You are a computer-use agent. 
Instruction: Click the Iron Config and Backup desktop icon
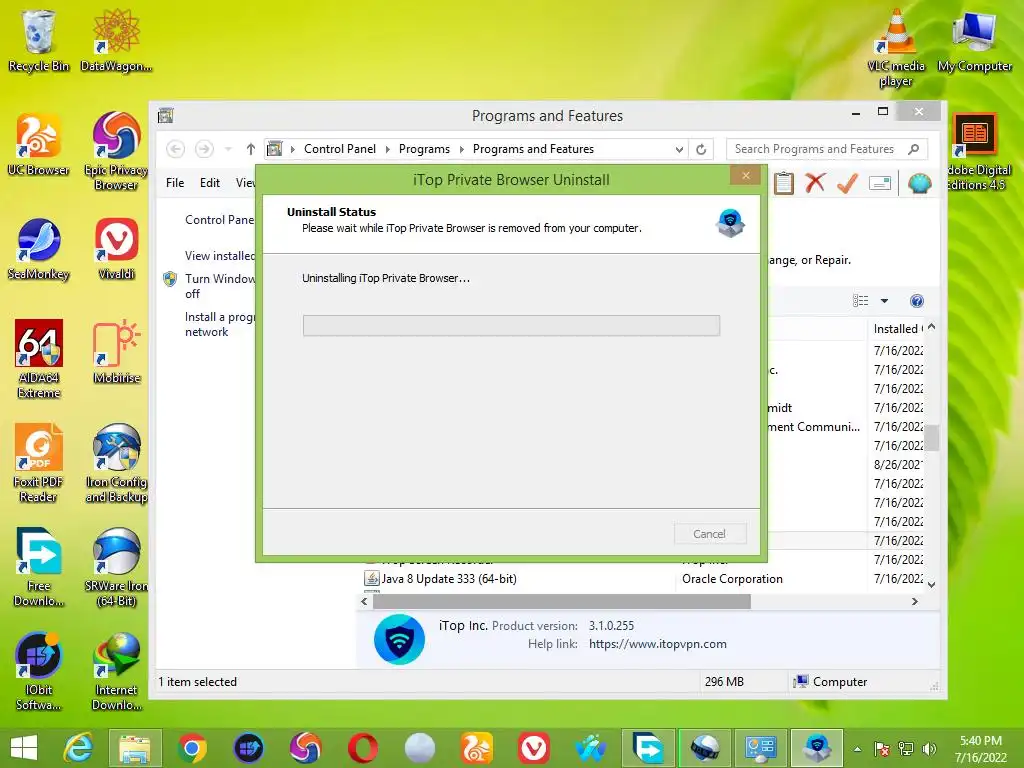click(x=116, y=464)
